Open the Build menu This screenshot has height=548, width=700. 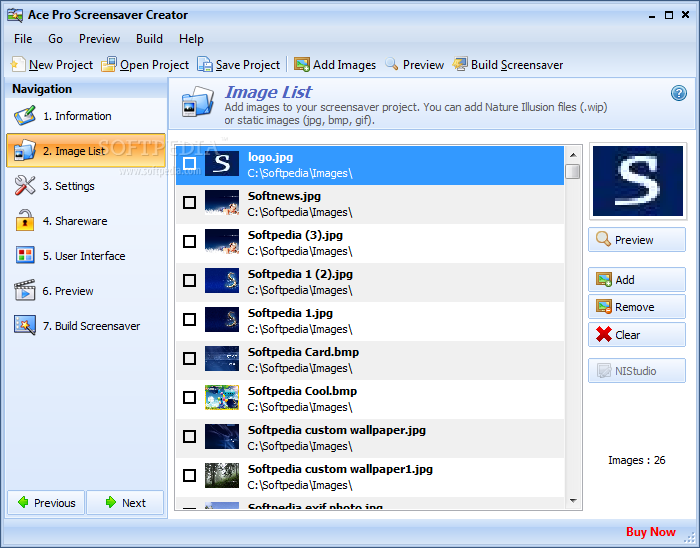pos(149,39)
